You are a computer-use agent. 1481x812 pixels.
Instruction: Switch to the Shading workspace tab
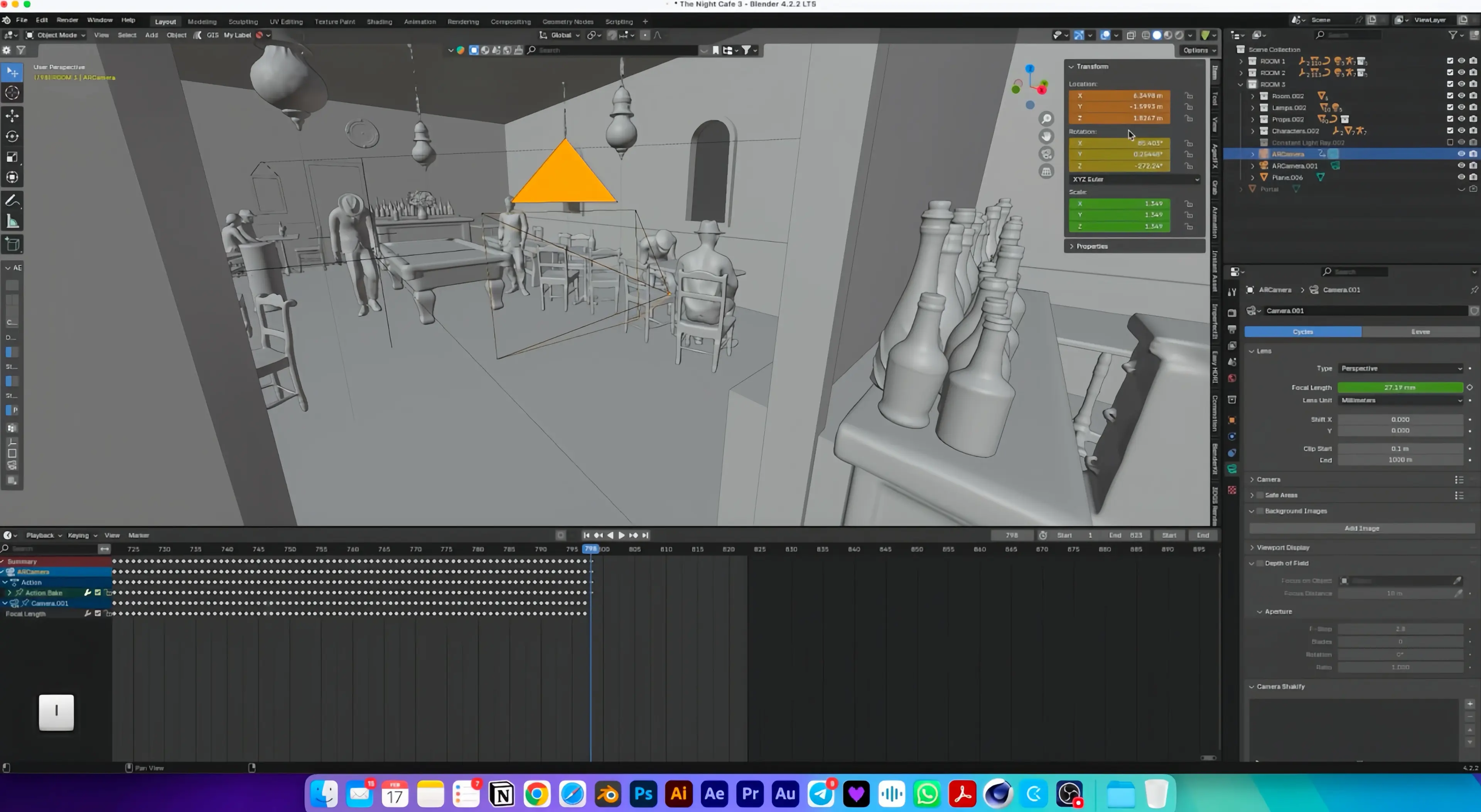coord(379,21)
